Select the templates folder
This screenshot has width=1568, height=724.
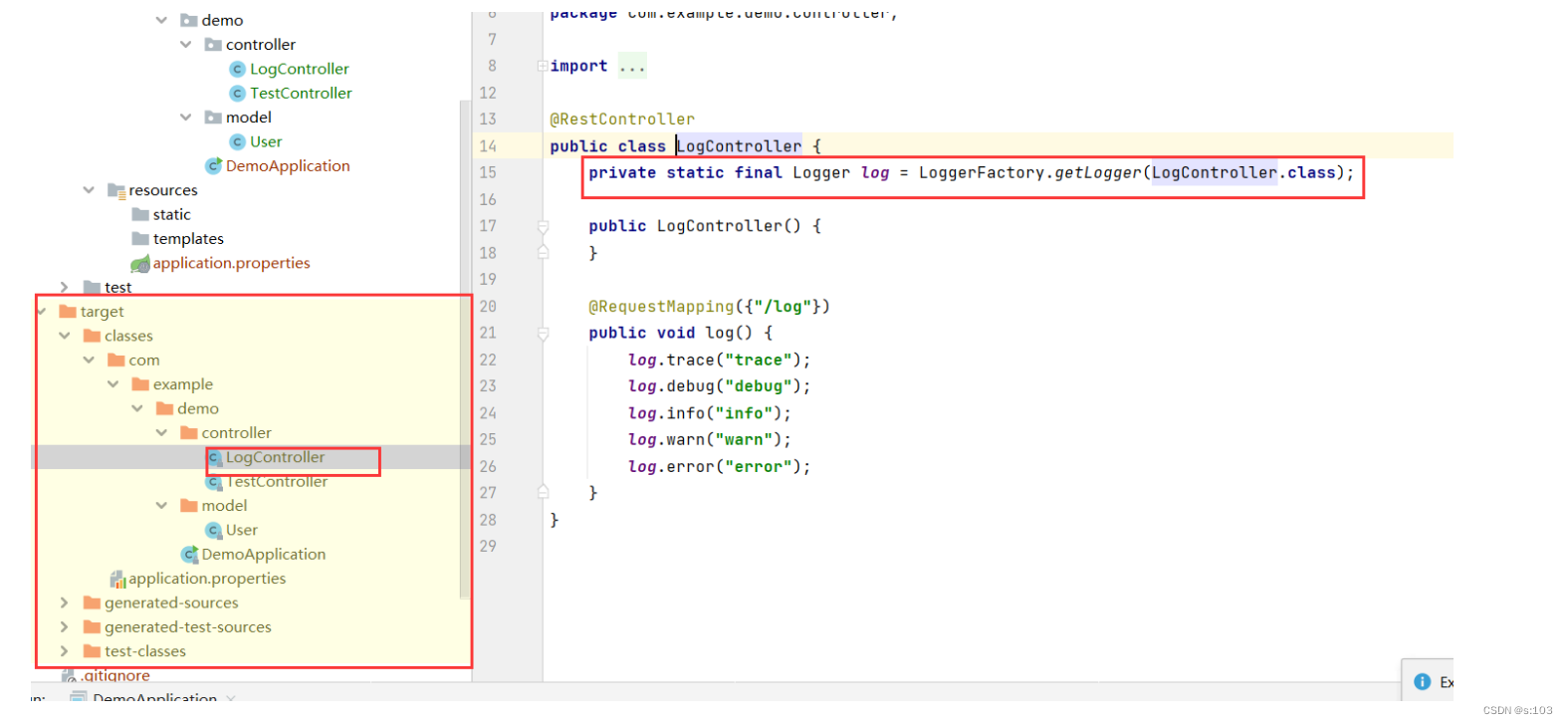pyautogui.click(x=188, y=238)
